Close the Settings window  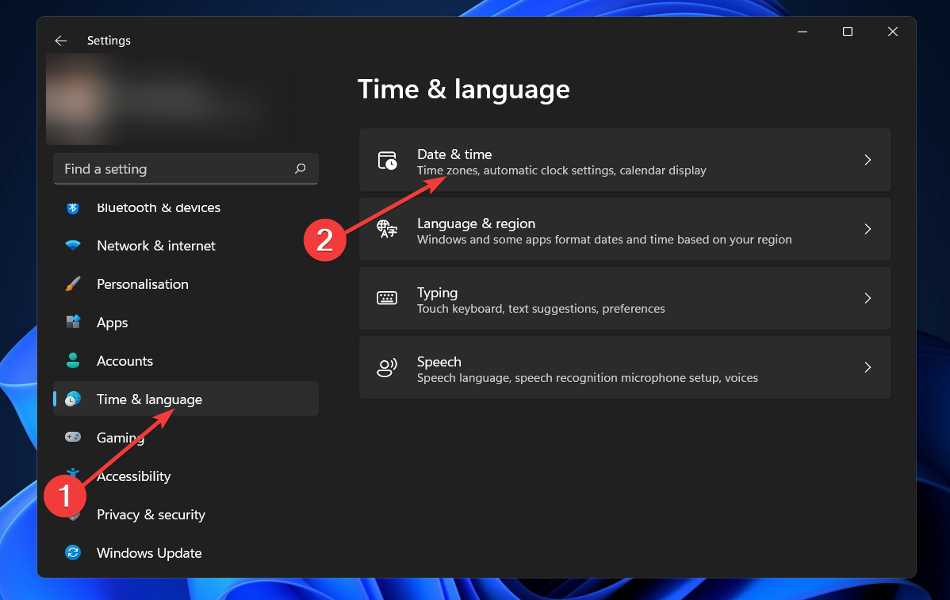coord(892,32)
